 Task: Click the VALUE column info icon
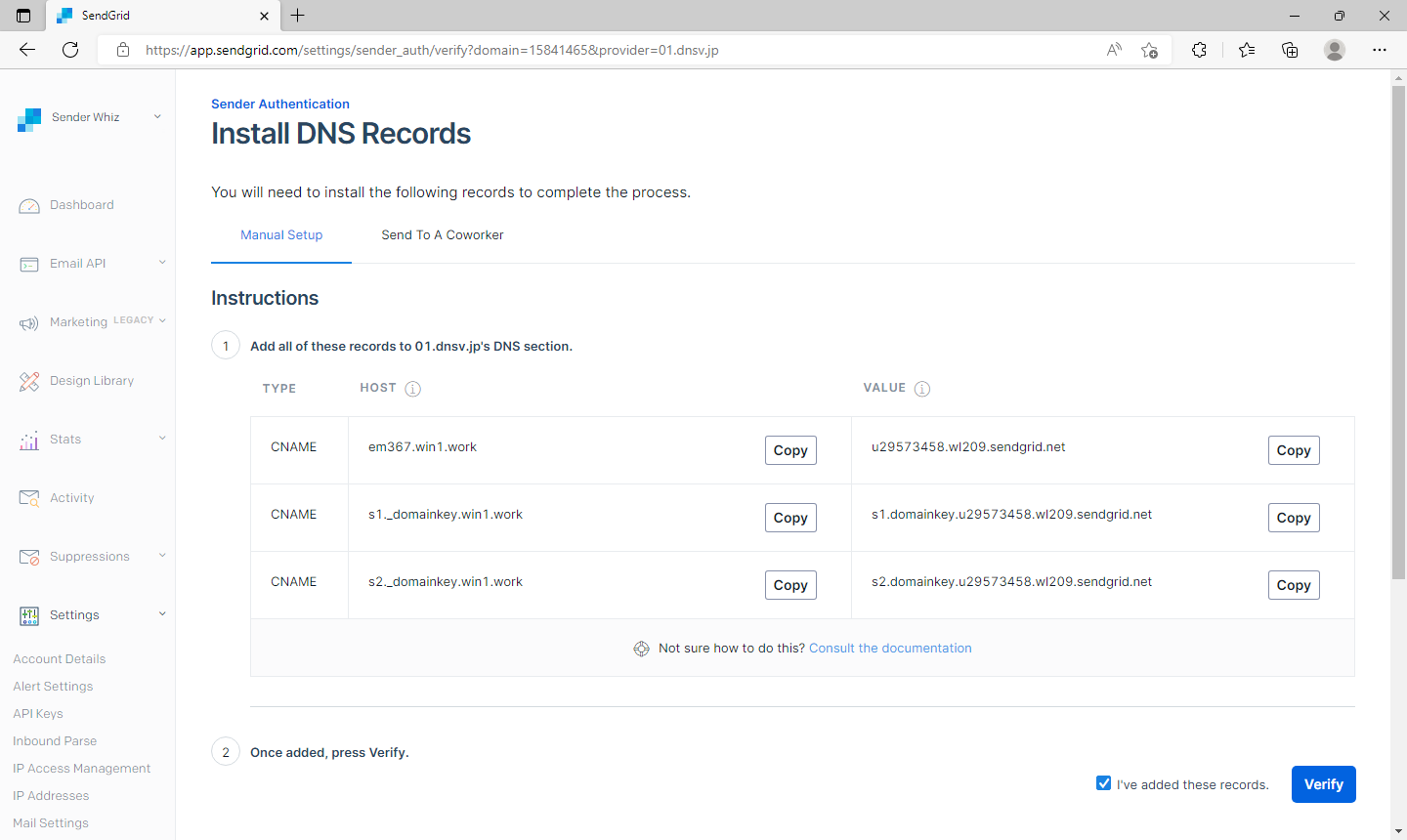pos(922,389)
